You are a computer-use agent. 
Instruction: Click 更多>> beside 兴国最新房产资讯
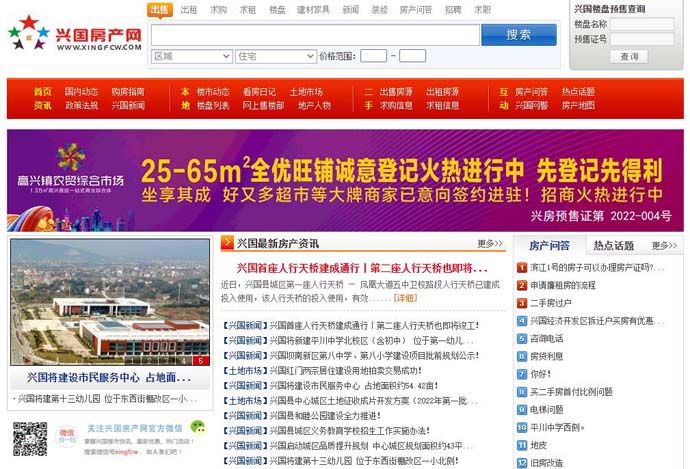[x=490, y=243]
